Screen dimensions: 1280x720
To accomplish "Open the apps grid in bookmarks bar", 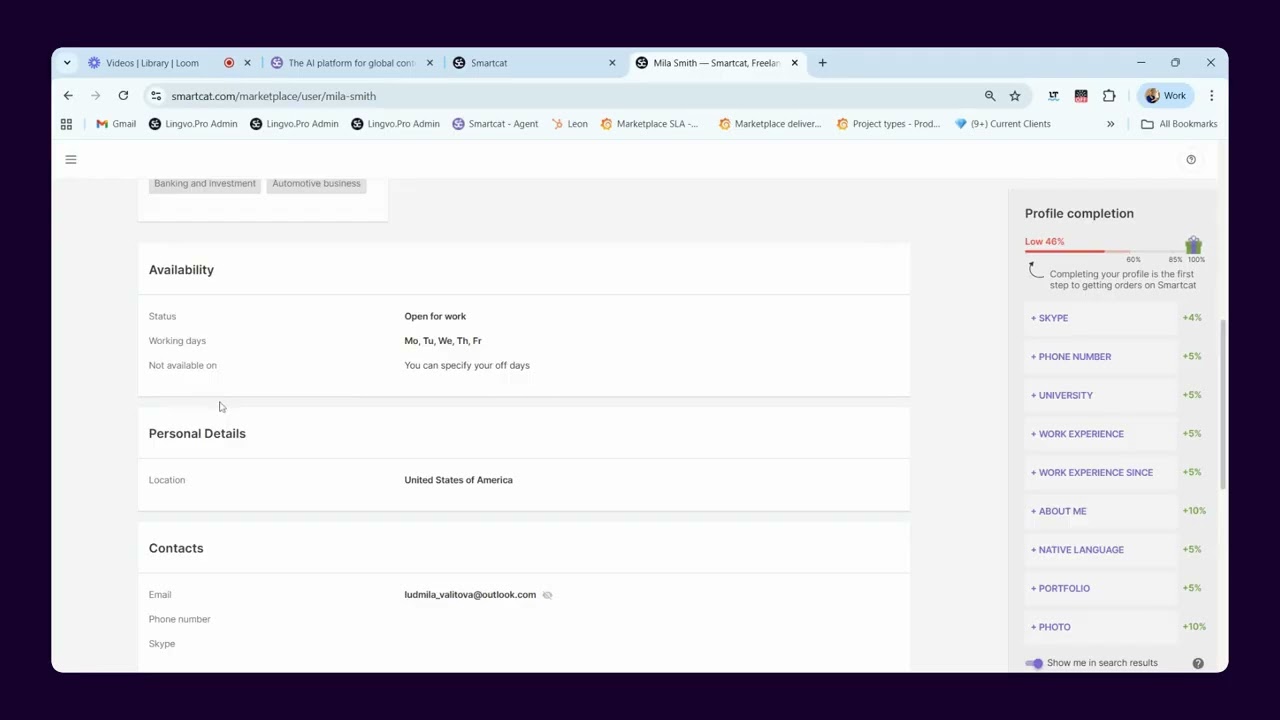I will [x=66, y=124].
